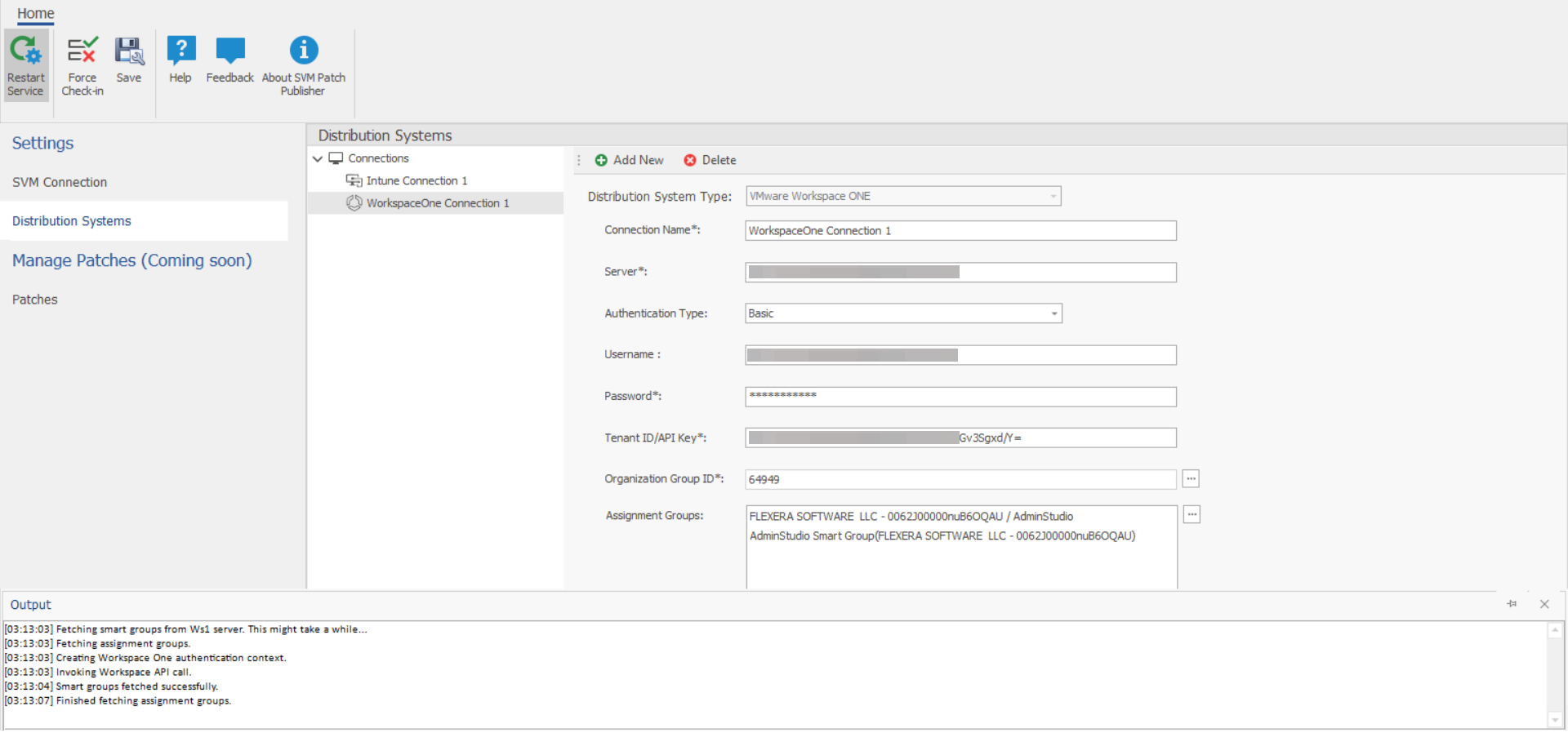Delete the selected connection
1568x733 pixels.
[x=710, y=160]
